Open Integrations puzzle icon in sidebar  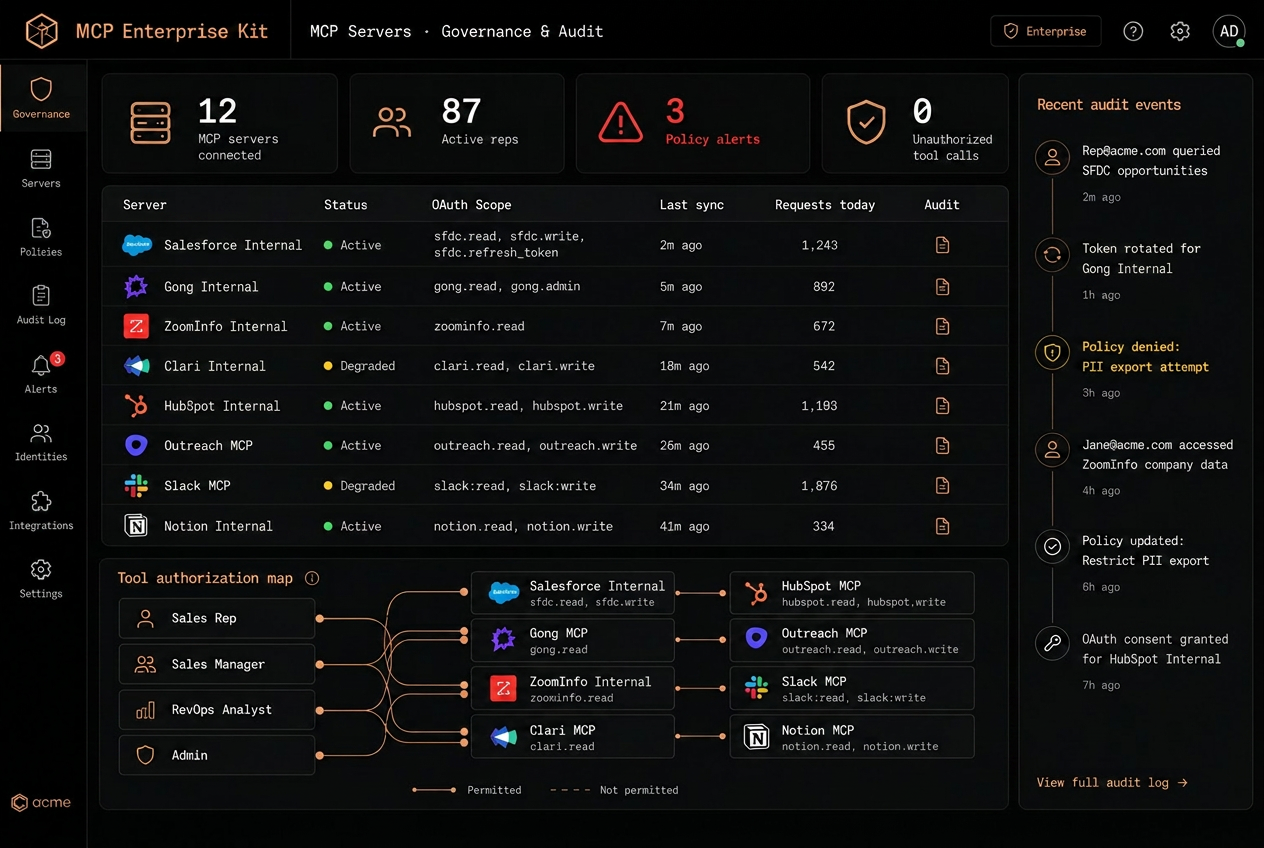pos(41,510)
